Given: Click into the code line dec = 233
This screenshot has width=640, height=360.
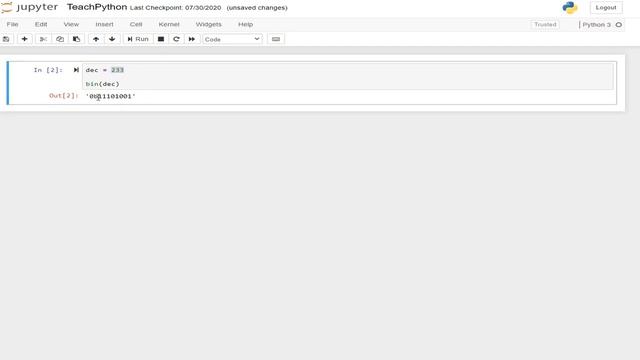Looking at the screenshot, I should (104, 70).
